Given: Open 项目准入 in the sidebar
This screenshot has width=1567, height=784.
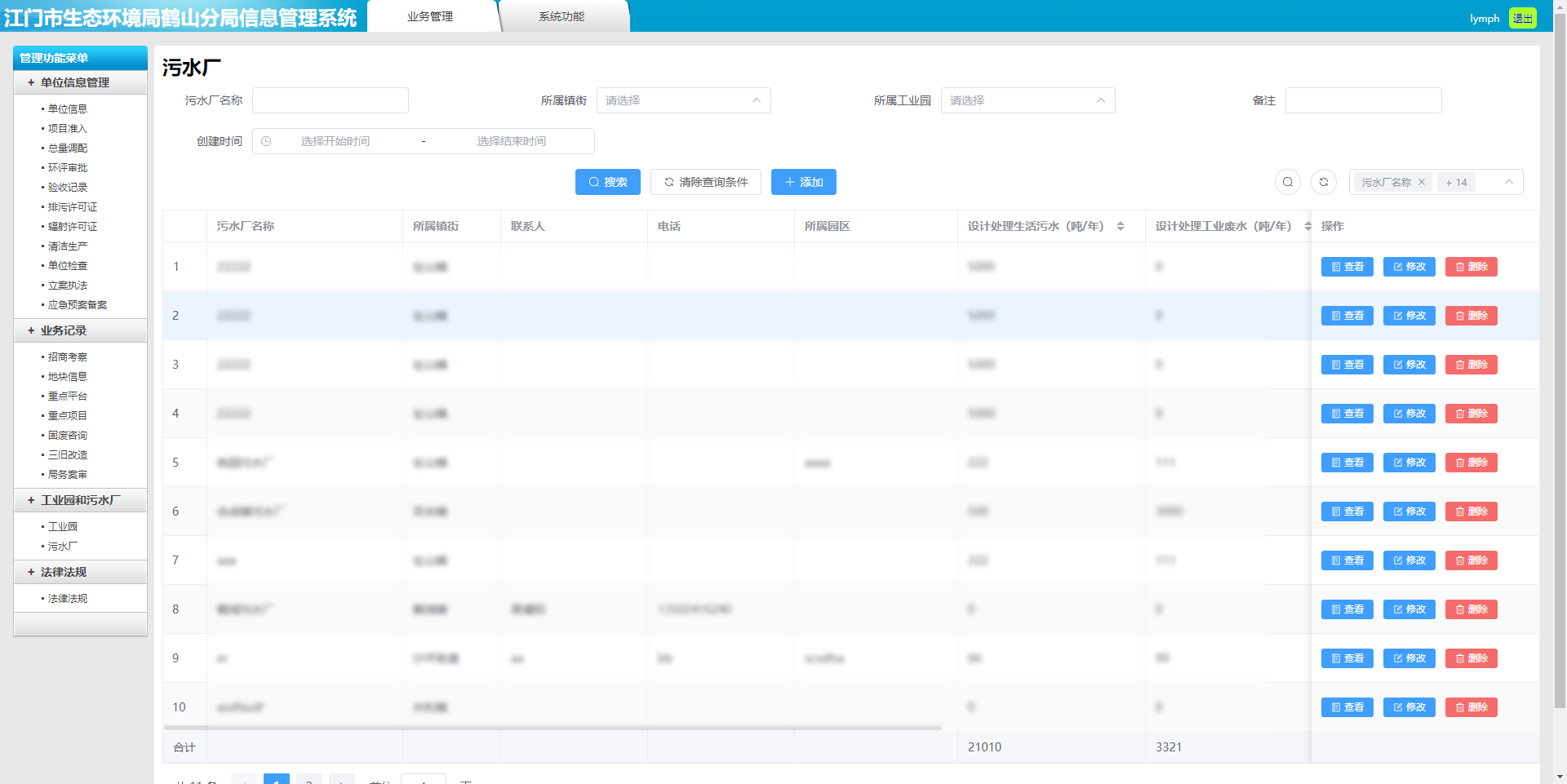Looking at the screenshot, I should pos(67,128).
